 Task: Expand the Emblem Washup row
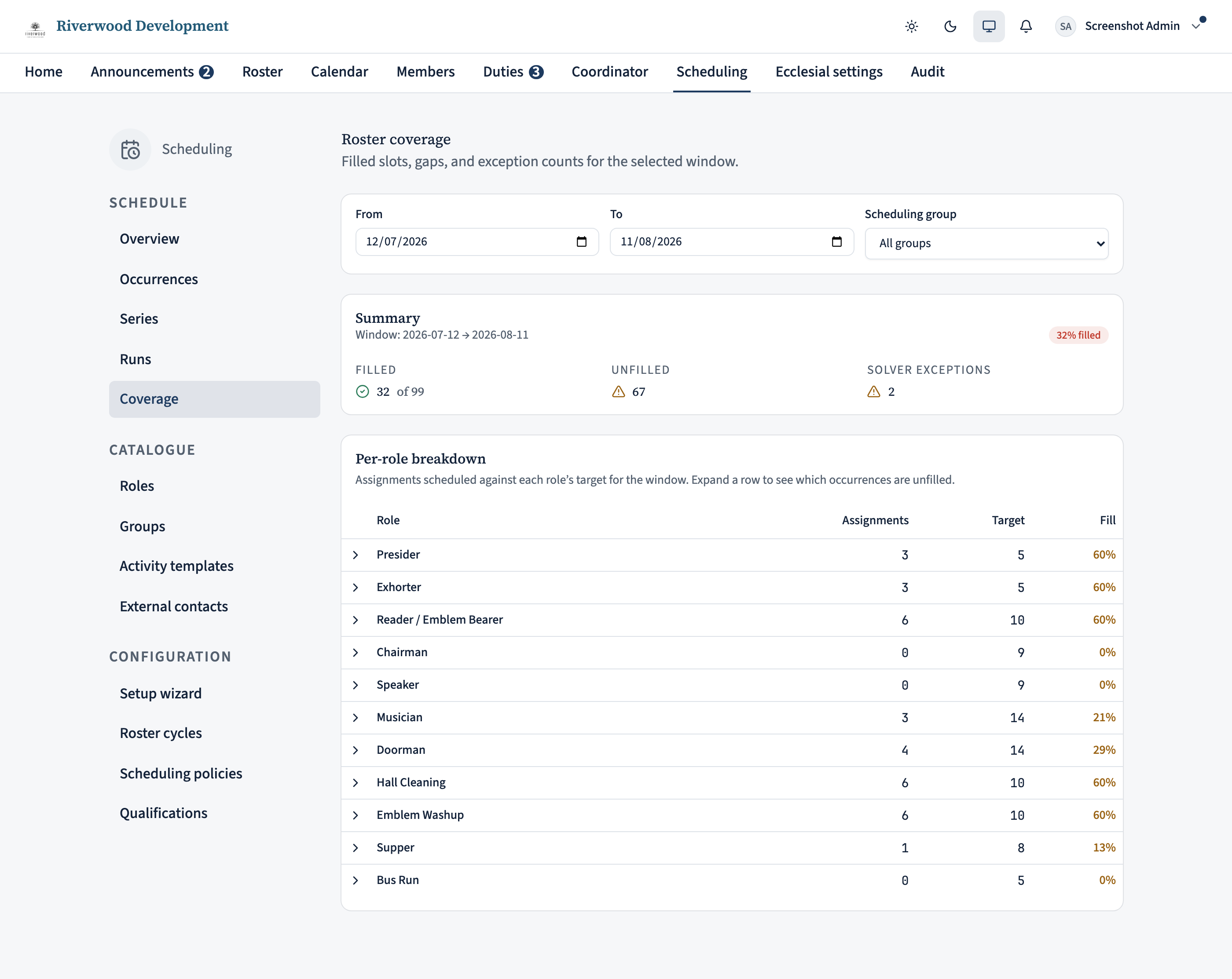coord(356,816)
